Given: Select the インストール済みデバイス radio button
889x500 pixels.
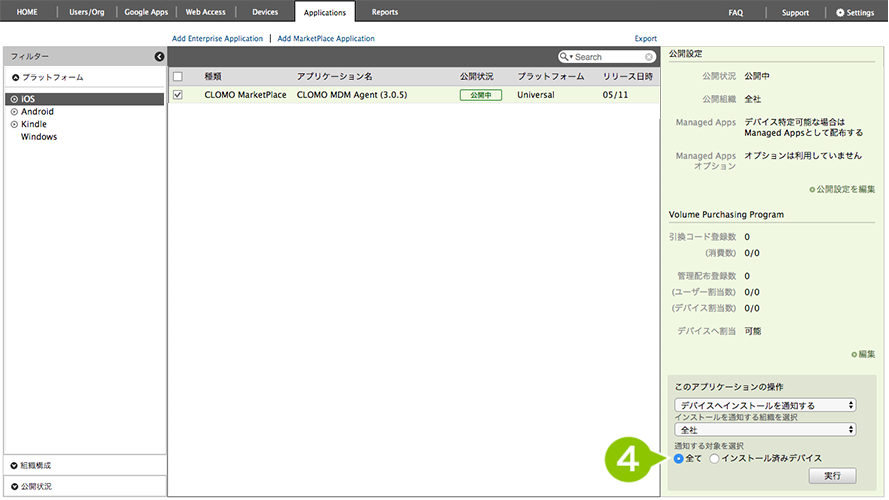Looking at the screenshot, I should tap(714, 458).
